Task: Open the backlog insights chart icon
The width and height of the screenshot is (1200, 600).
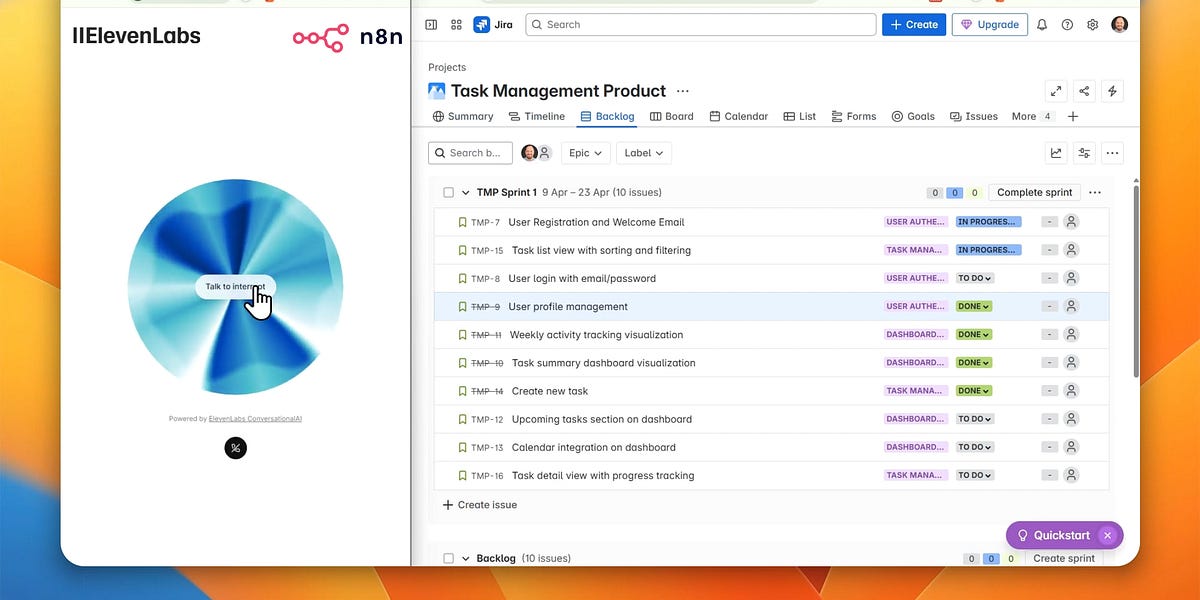Action: 1056,153
